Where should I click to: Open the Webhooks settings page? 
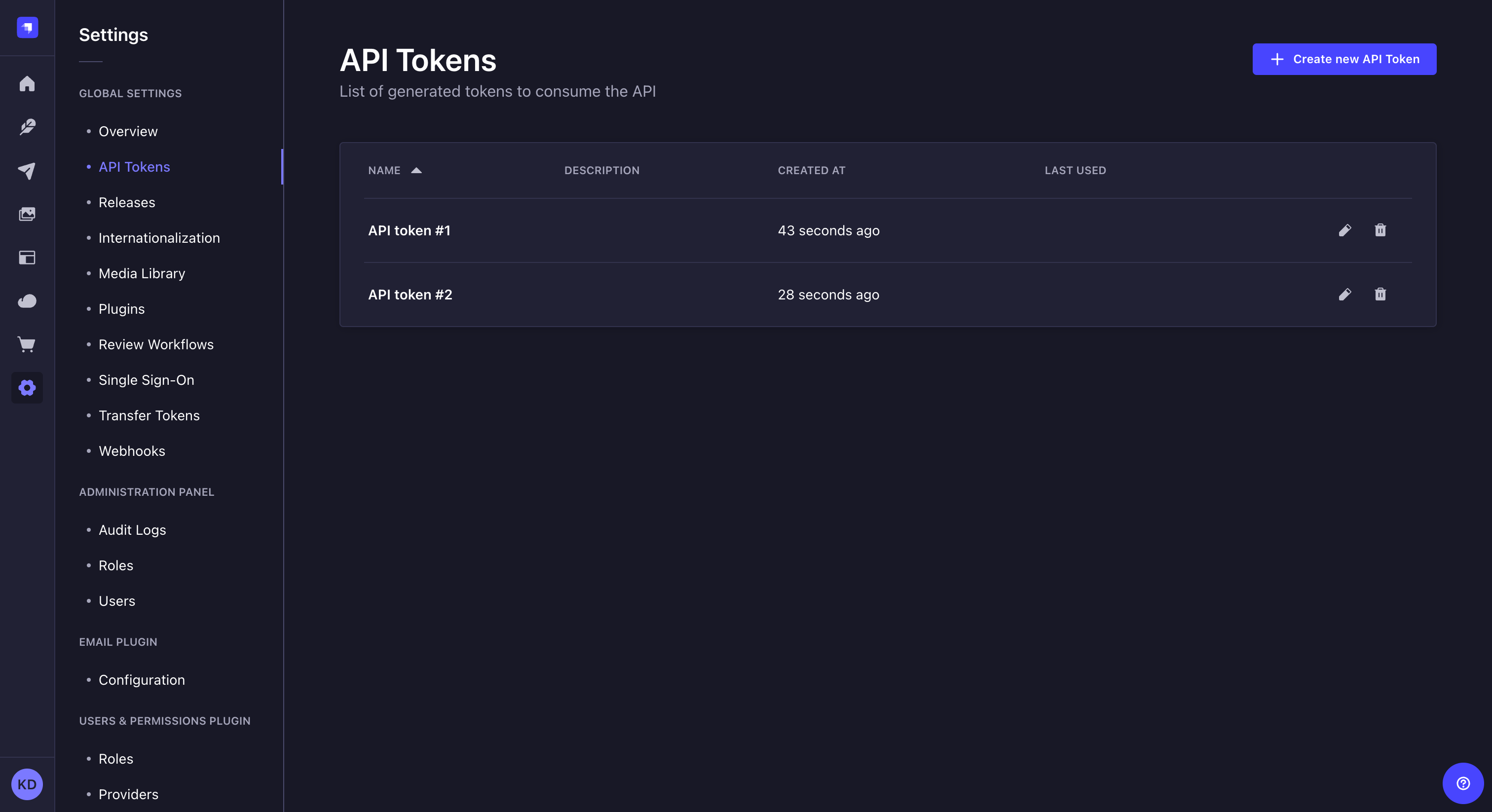[x=131, y=451]
